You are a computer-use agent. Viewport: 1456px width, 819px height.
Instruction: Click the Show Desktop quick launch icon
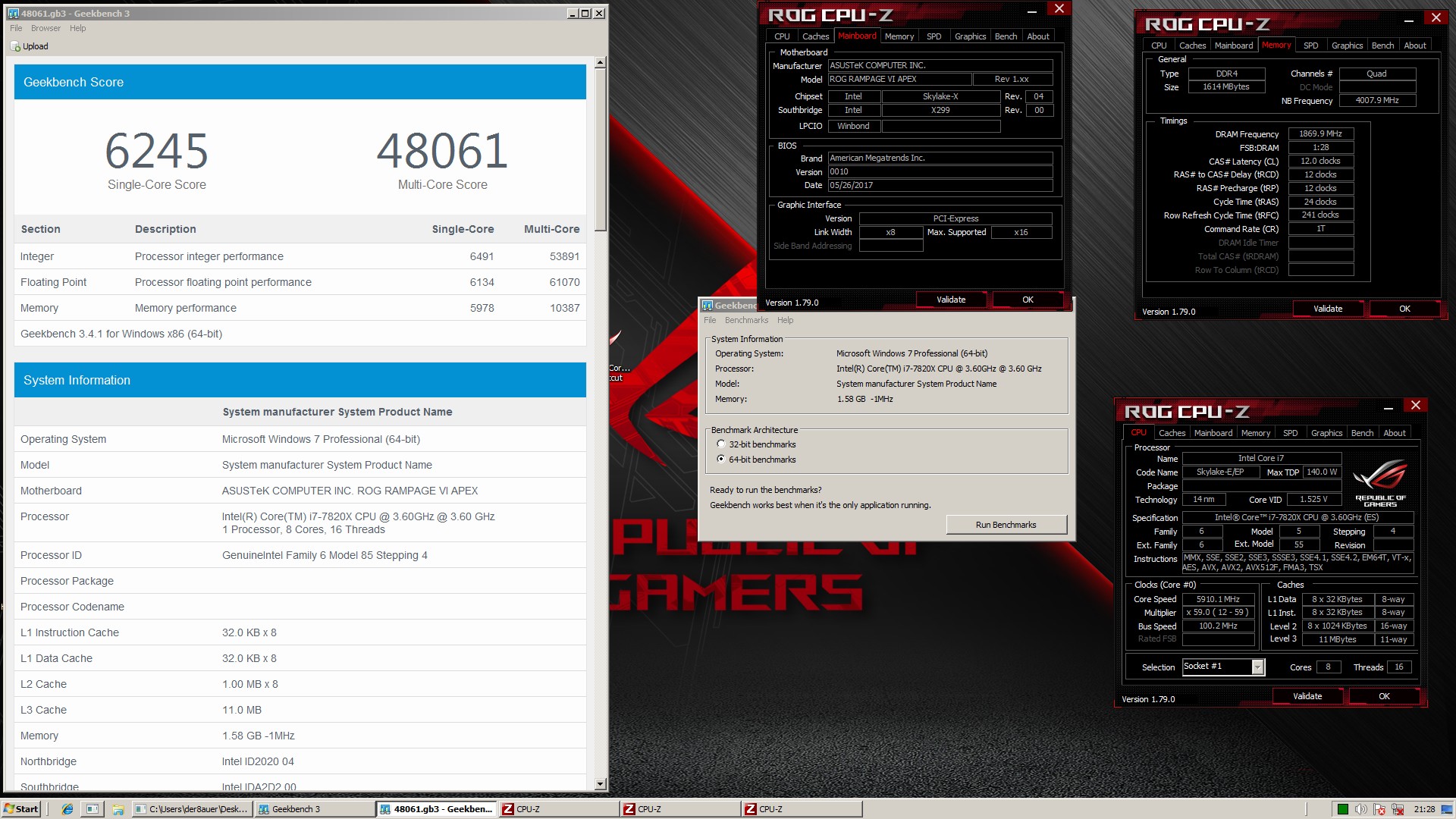click(x=93, y=809)
